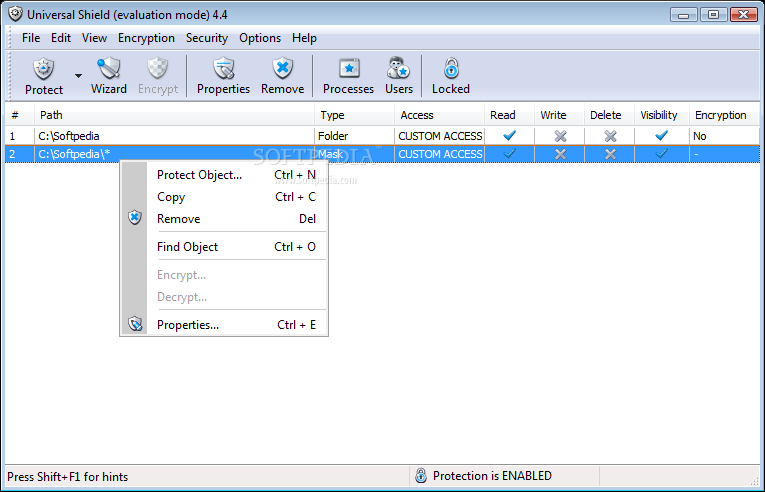Viewport: 765px width, 492px height.
Task: Open the Users toolbar icon
Action: (399, 69)
